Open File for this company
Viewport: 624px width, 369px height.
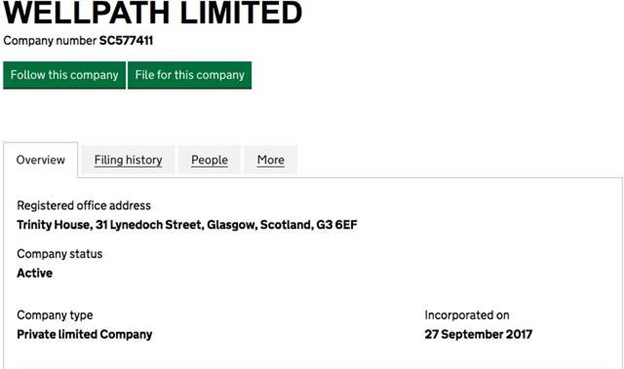[189, 75]
